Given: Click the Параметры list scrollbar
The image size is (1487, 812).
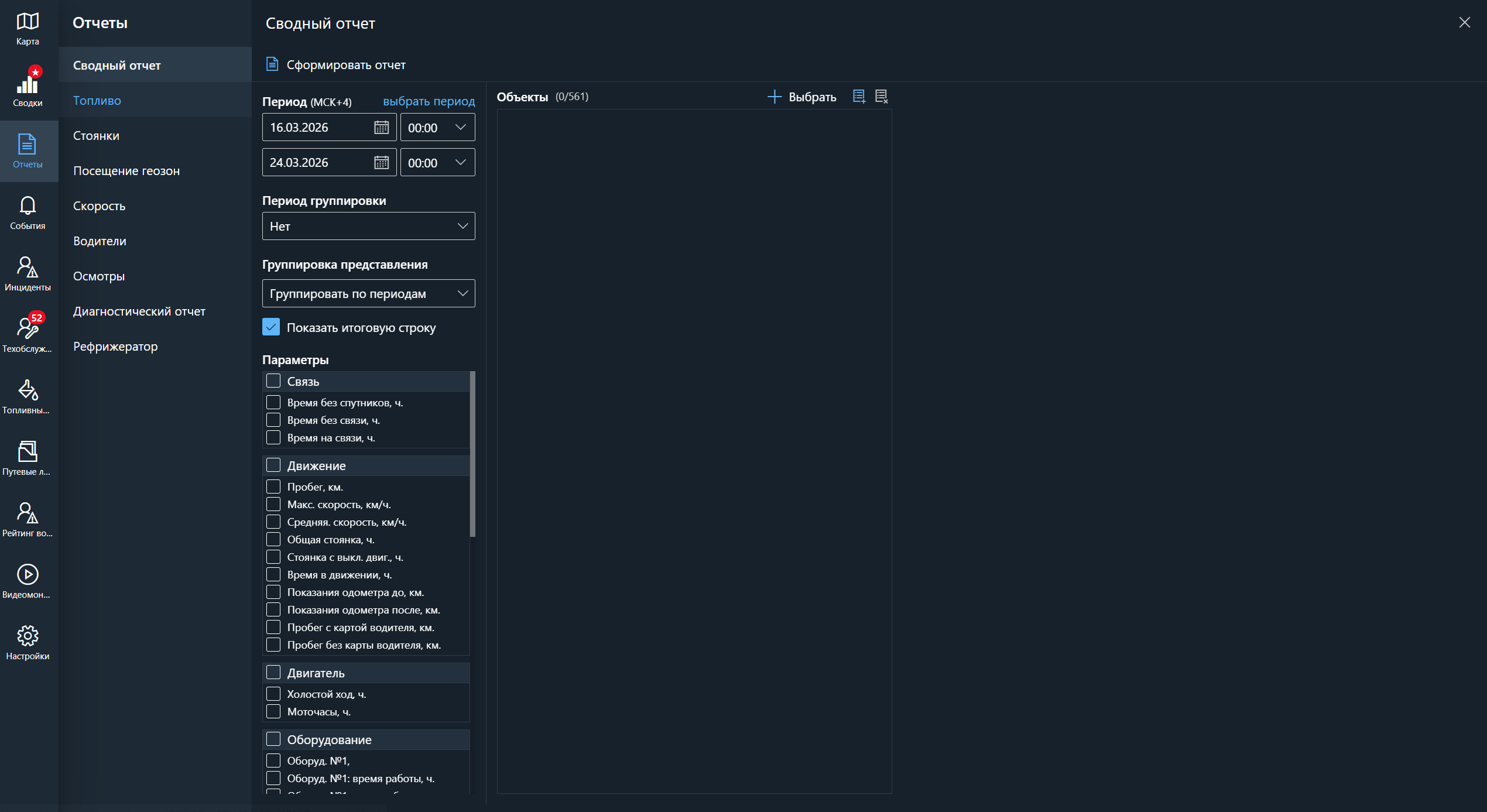Looking at the screenshot, I should click(472, 454).
